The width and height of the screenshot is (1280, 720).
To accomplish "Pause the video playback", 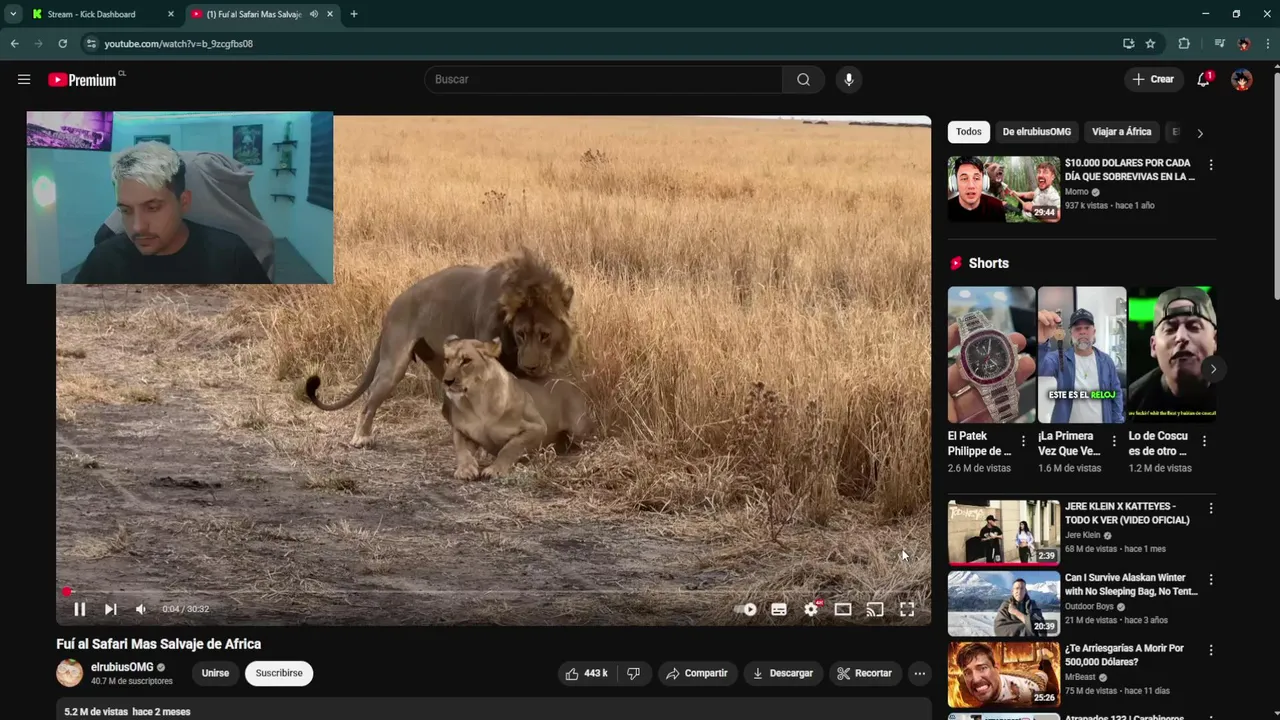I will coord(79,609).
